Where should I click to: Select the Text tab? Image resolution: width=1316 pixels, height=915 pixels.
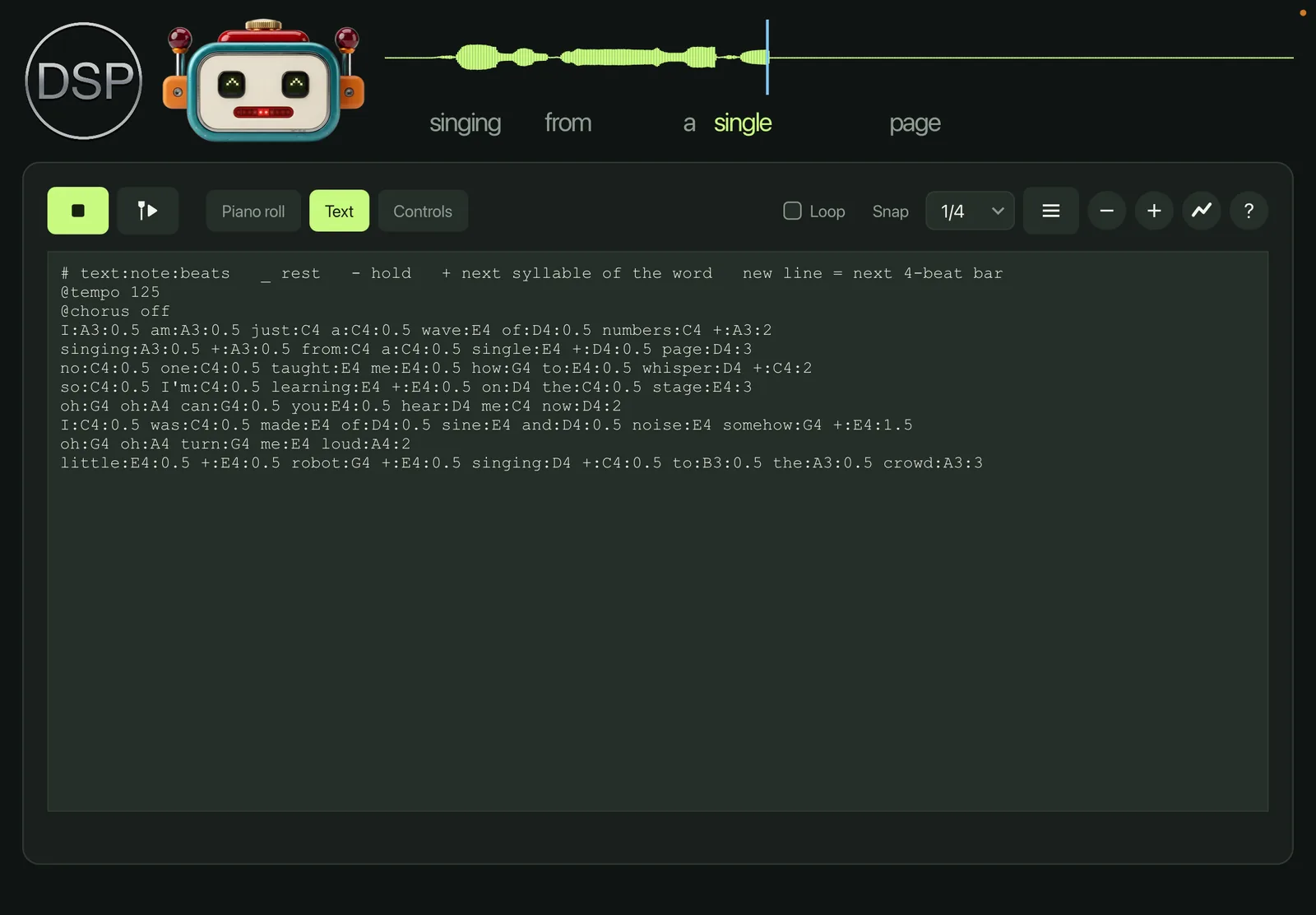[339, 211]
